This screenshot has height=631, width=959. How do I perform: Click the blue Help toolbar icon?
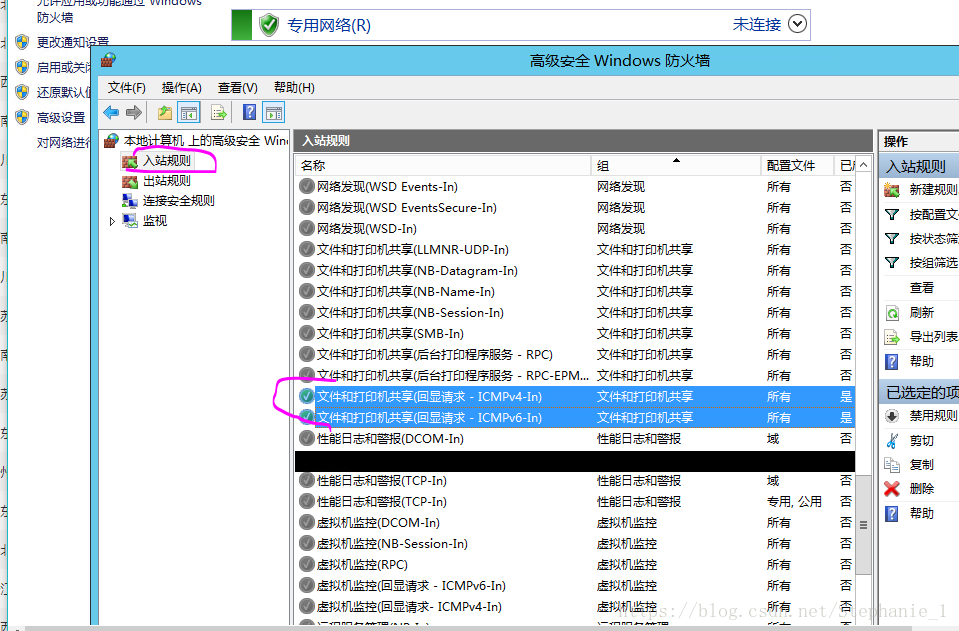pos(249,112)
